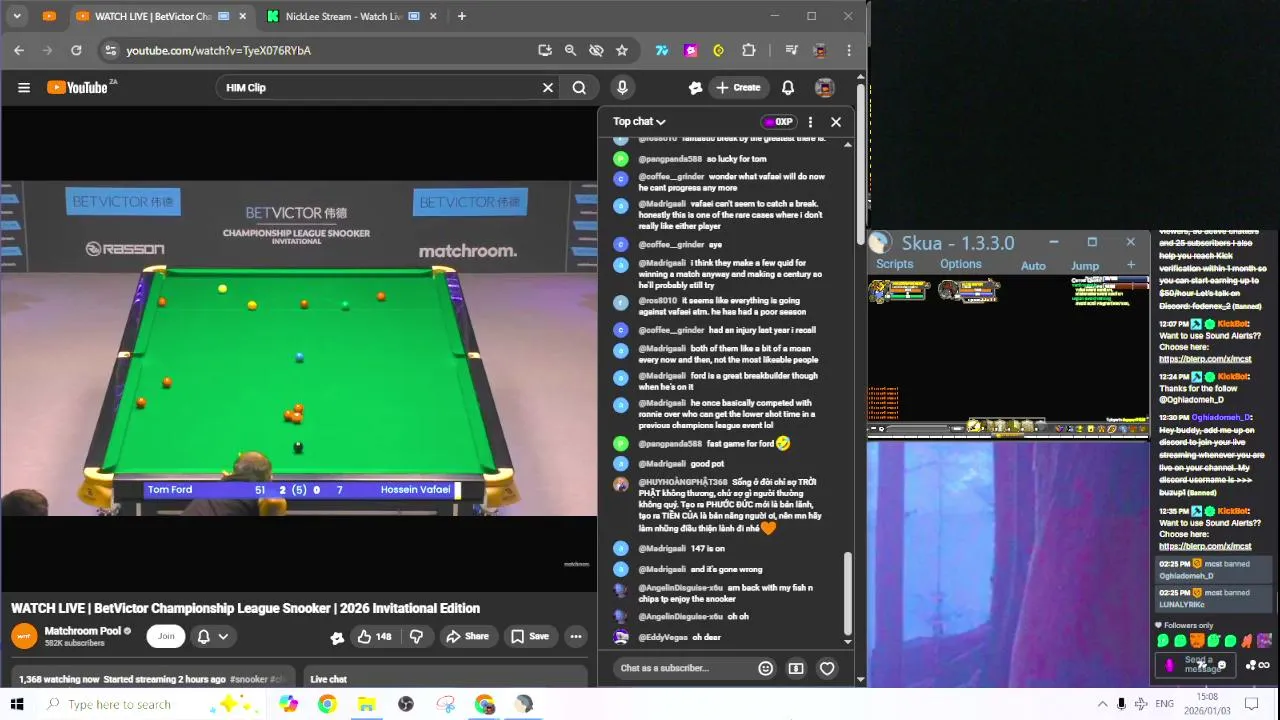
Task: Click the @EddyVegas oh dear chat message
Action: click(679, 637)
